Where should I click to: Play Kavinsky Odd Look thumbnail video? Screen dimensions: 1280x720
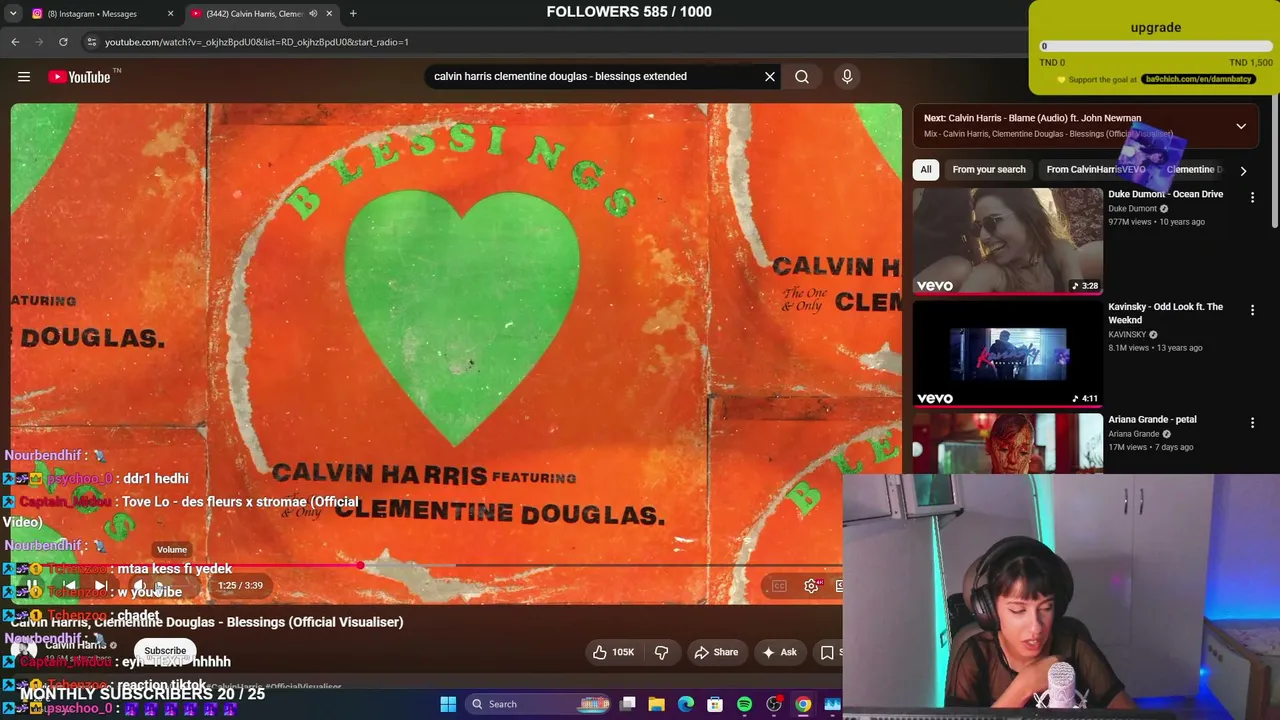point(1008,354)
